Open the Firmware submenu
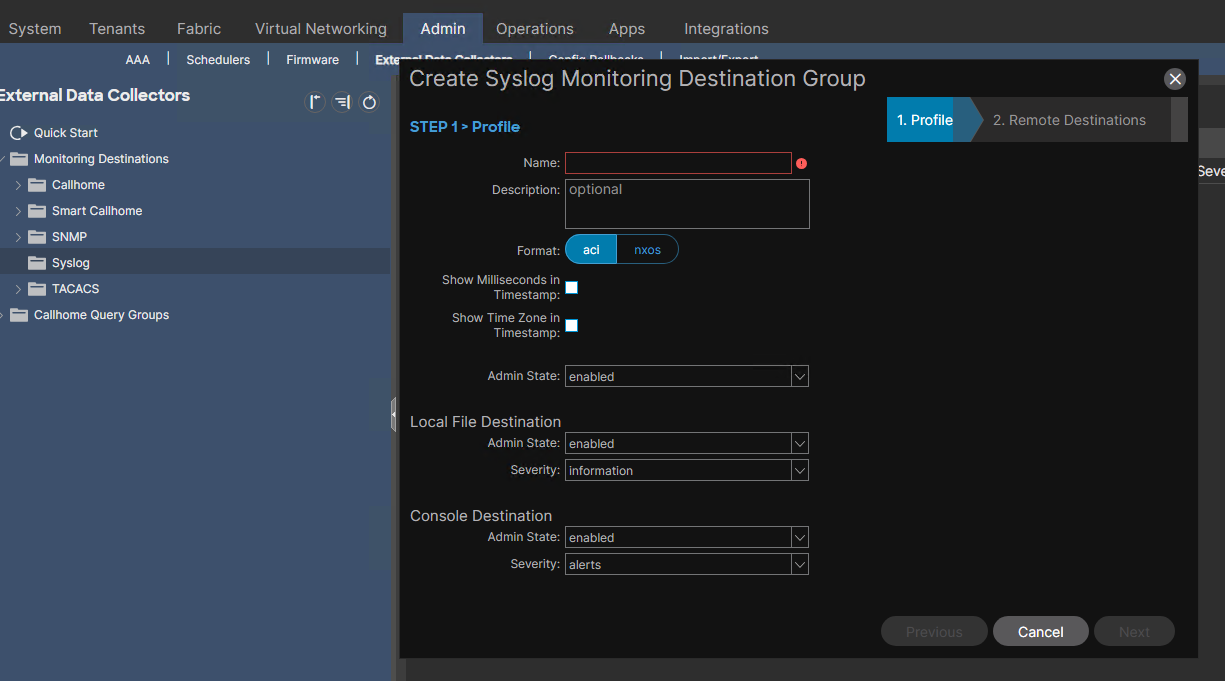1225x681 pixels. [x=312, y=60]
